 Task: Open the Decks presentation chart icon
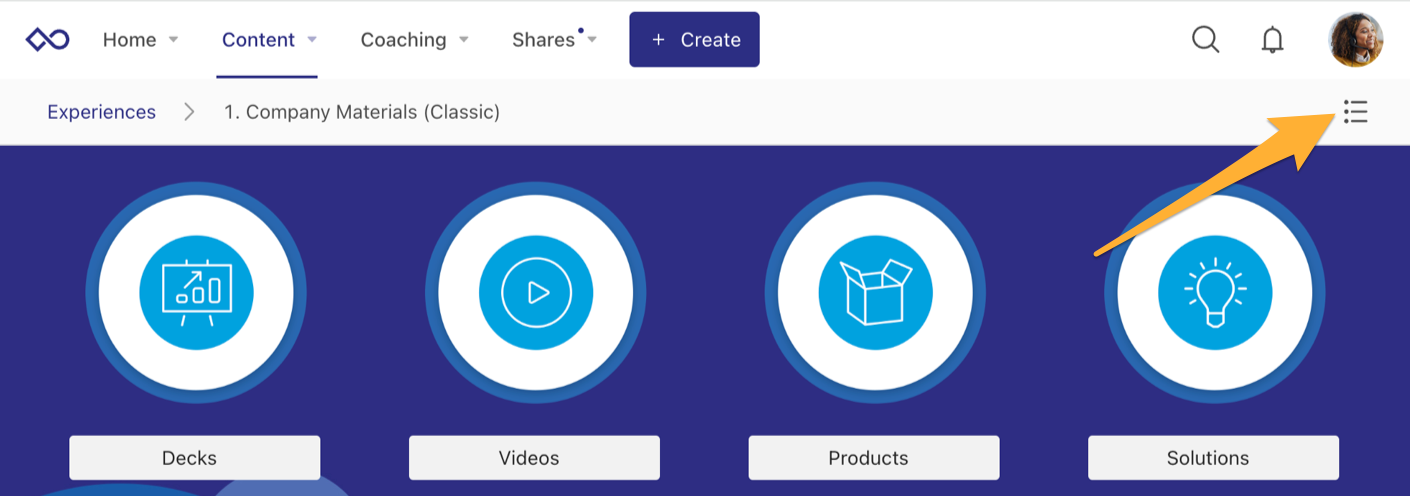click(196, 293)
